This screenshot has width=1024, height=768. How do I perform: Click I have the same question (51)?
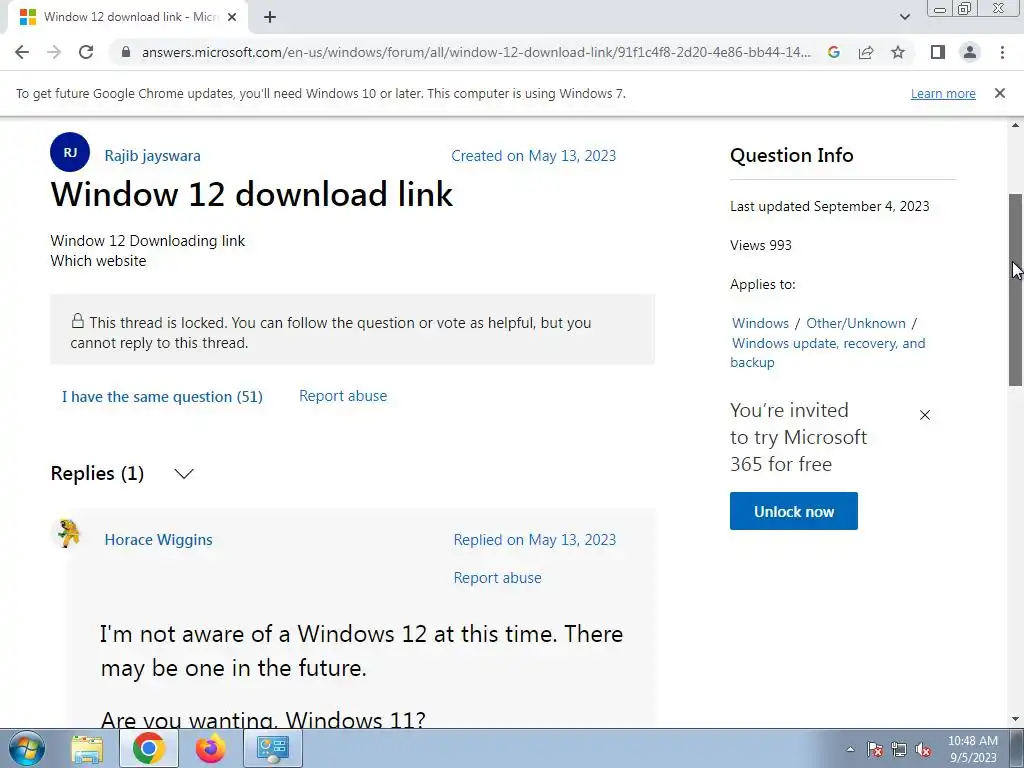coord(162,397)
